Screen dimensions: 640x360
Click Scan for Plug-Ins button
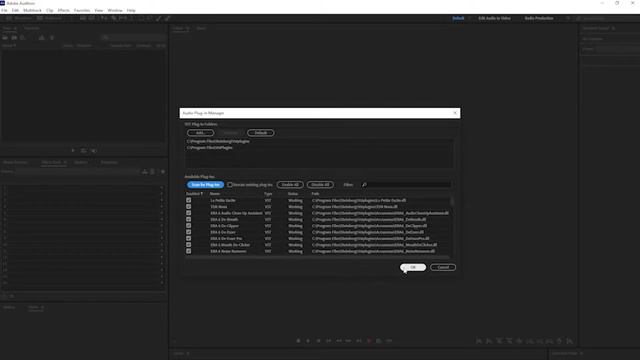pyautogui.click(x=206, y=185)
